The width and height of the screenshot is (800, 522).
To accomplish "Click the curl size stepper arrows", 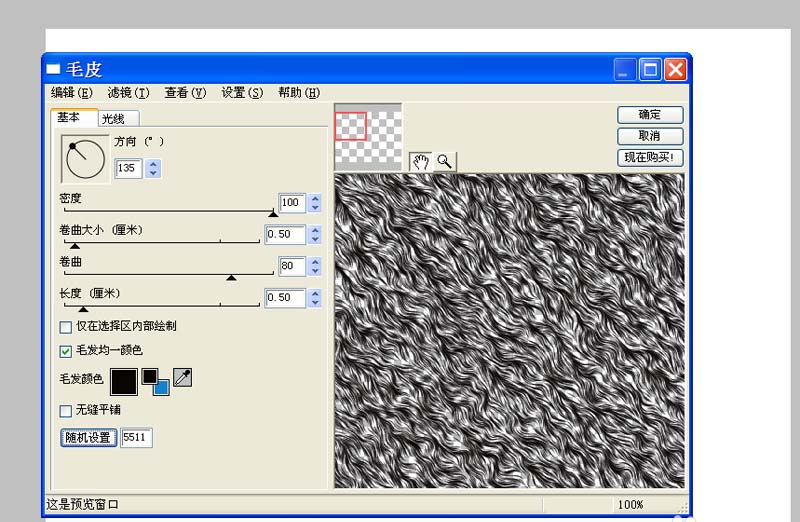I will click(315, 235).
